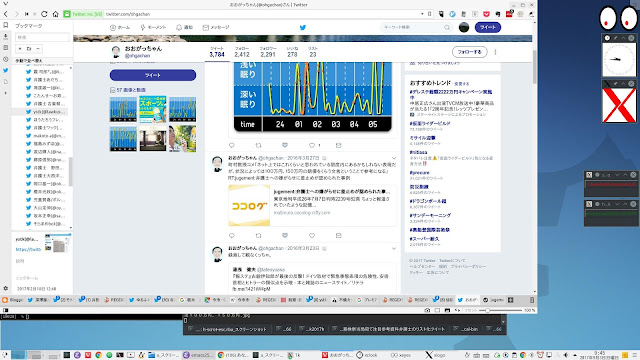The height and width of the screenshot is (360, 640).
Task: Reply to the sleep chart tweet
Action: (232, 145)
